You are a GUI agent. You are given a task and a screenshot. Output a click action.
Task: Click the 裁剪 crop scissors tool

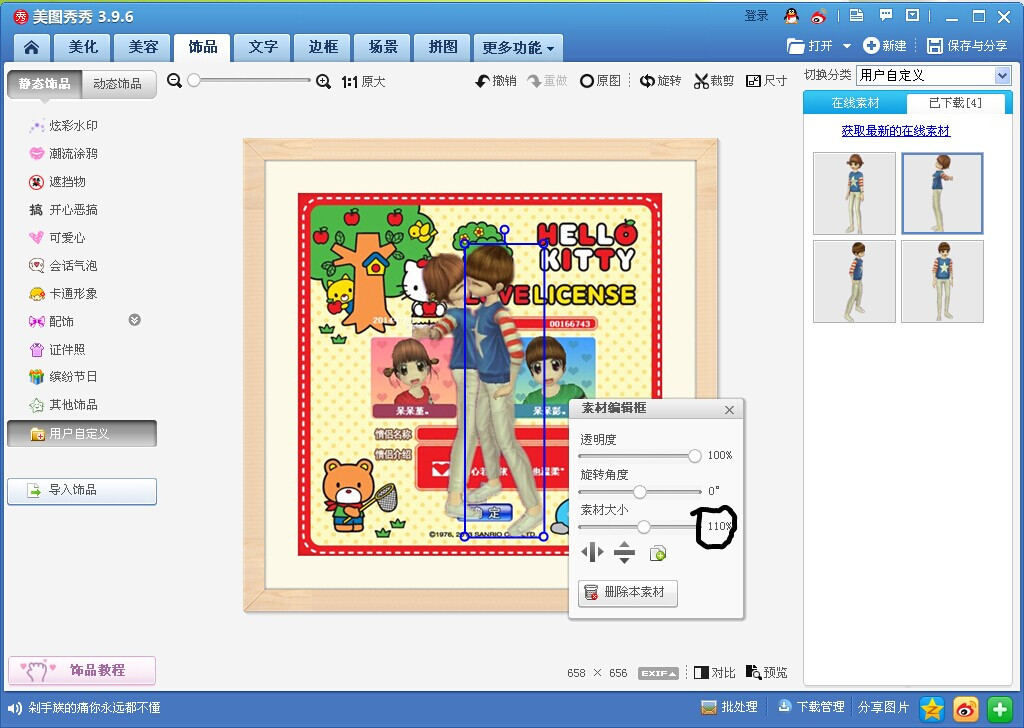[x=713, y=80]
